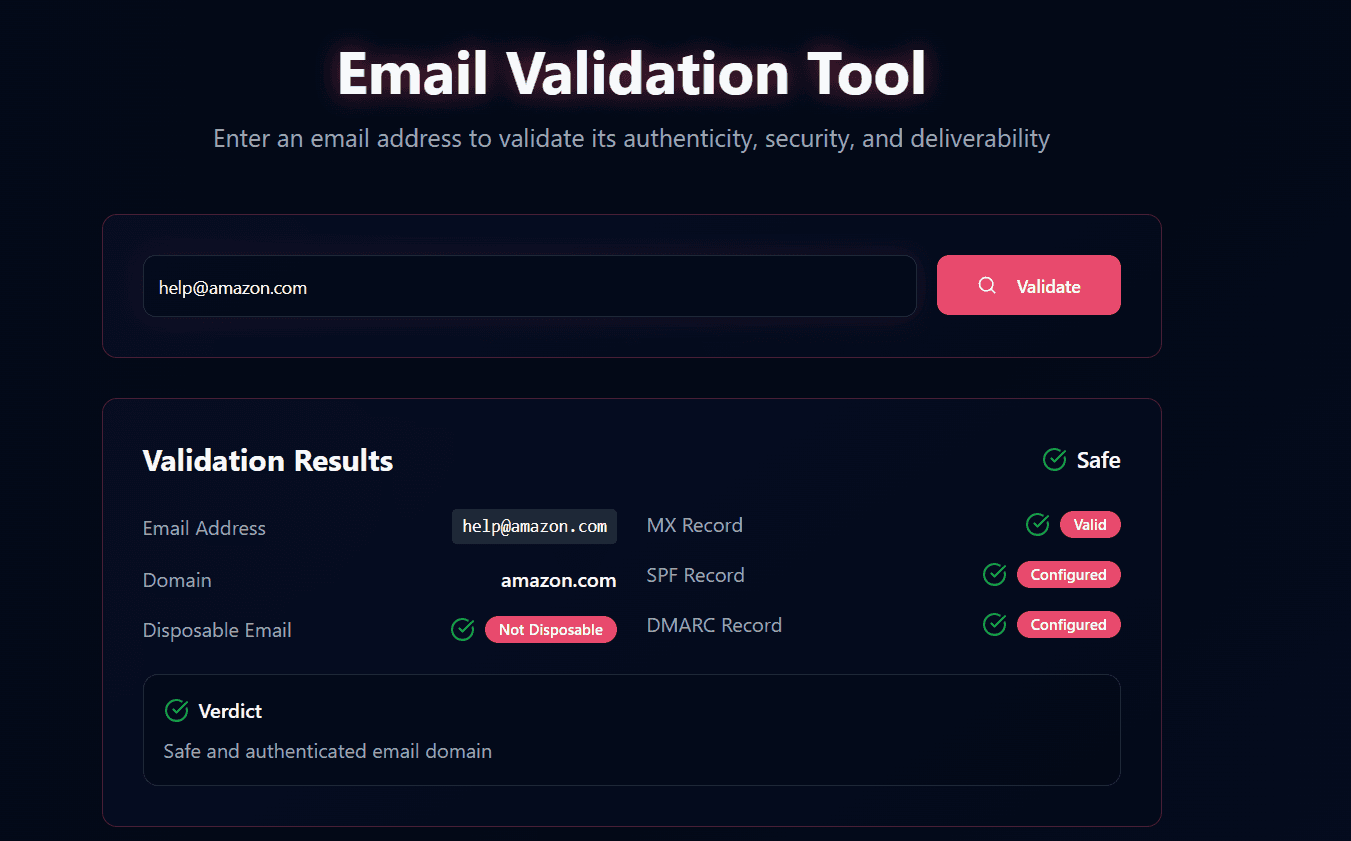Click the amazon.com domain value
The height and width of the screenshot is (841, 1351).
coord(558,580)
